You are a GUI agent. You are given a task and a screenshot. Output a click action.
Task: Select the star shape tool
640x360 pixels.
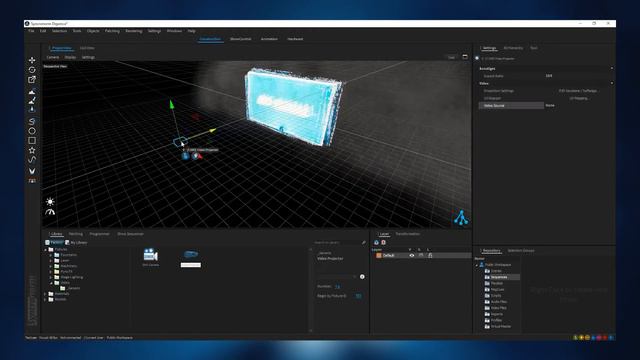32,150
